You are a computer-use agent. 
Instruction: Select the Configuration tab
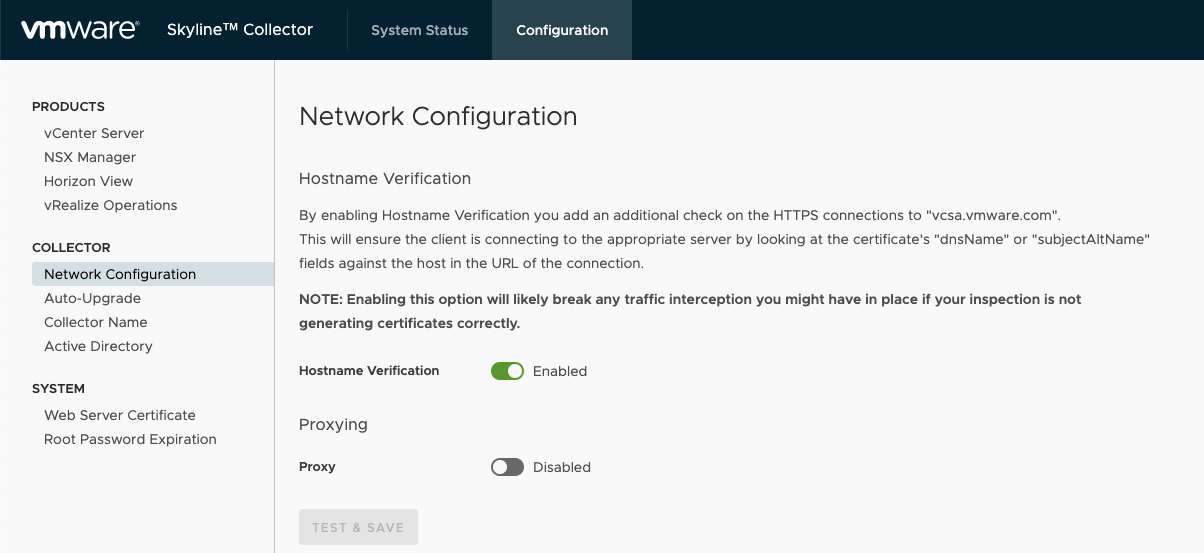pos(562,30)
